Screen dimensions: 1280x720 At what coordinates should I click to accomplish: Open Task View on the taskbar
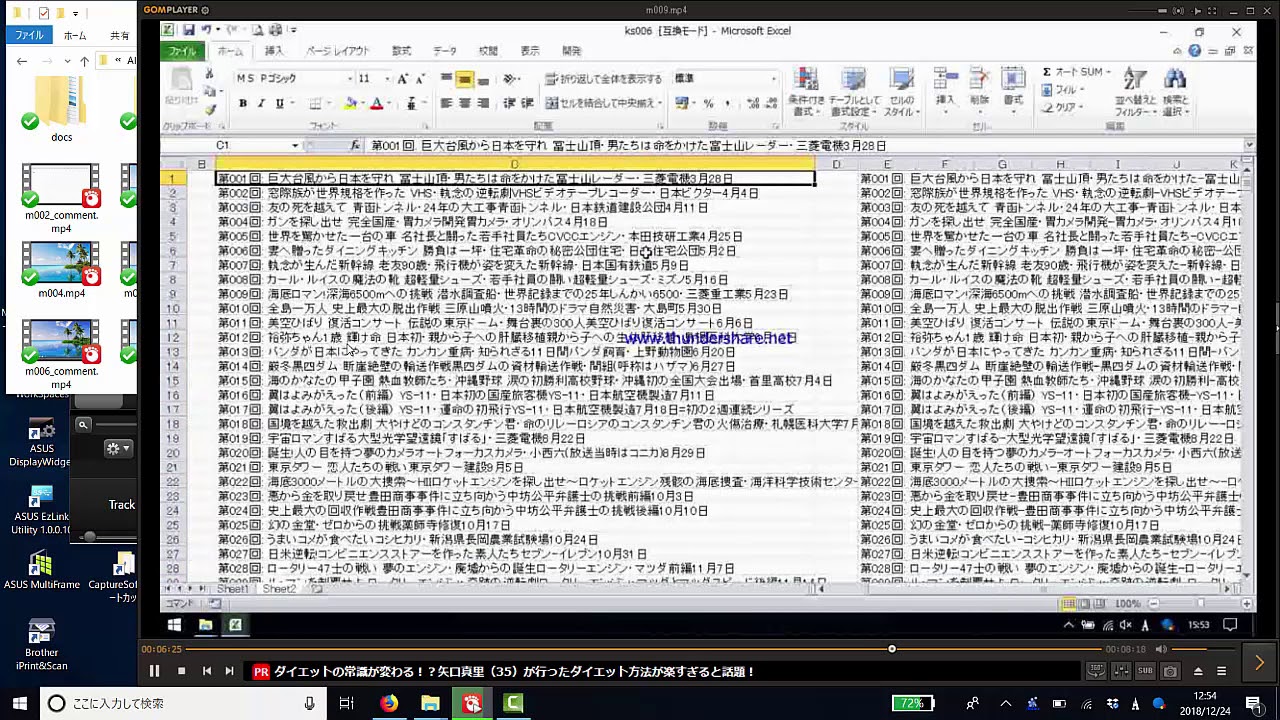(x=346, y=703)
